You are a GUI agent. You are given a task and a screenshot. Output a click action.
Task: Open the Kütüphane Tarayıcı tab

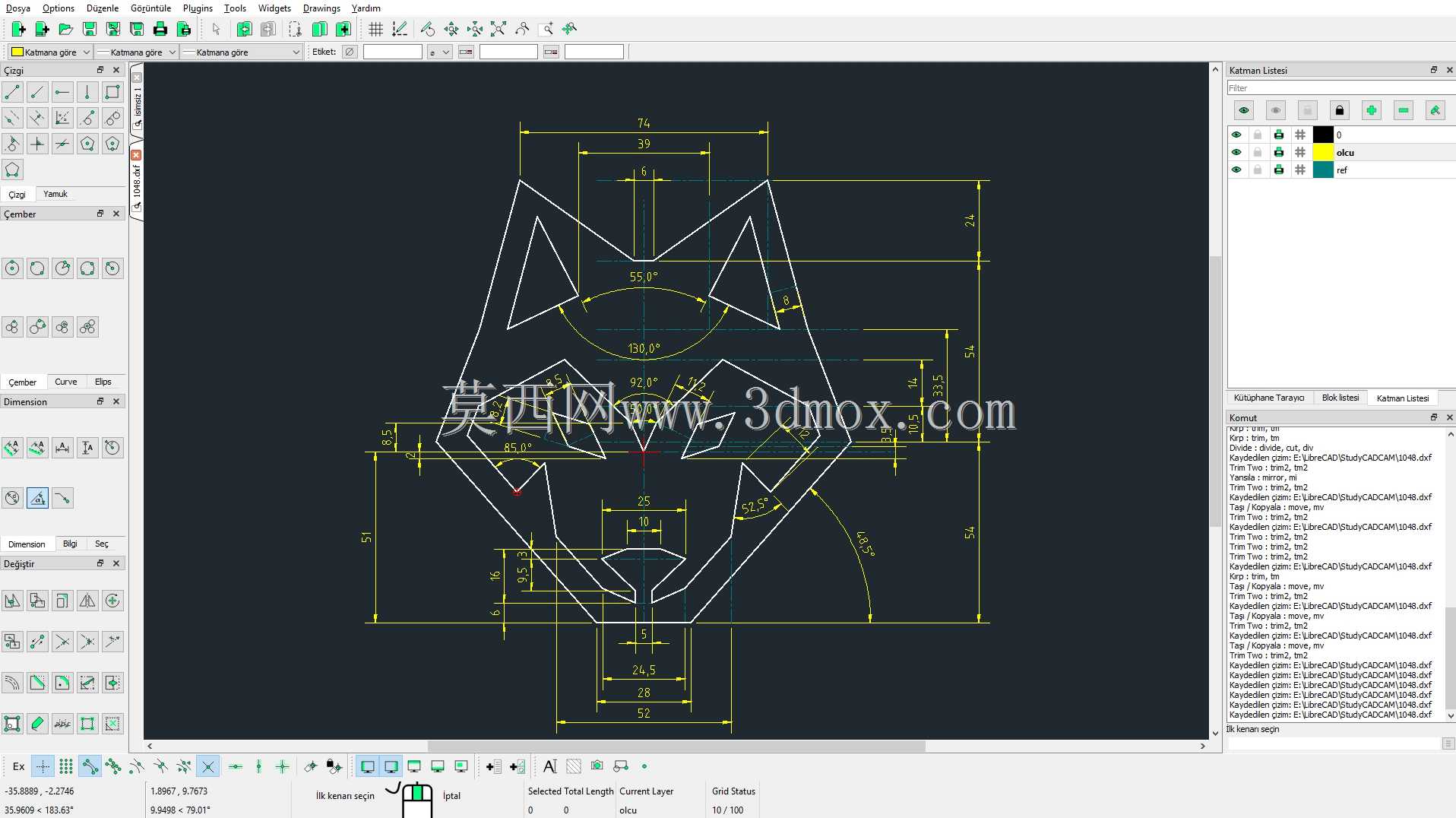point(1269,398)
